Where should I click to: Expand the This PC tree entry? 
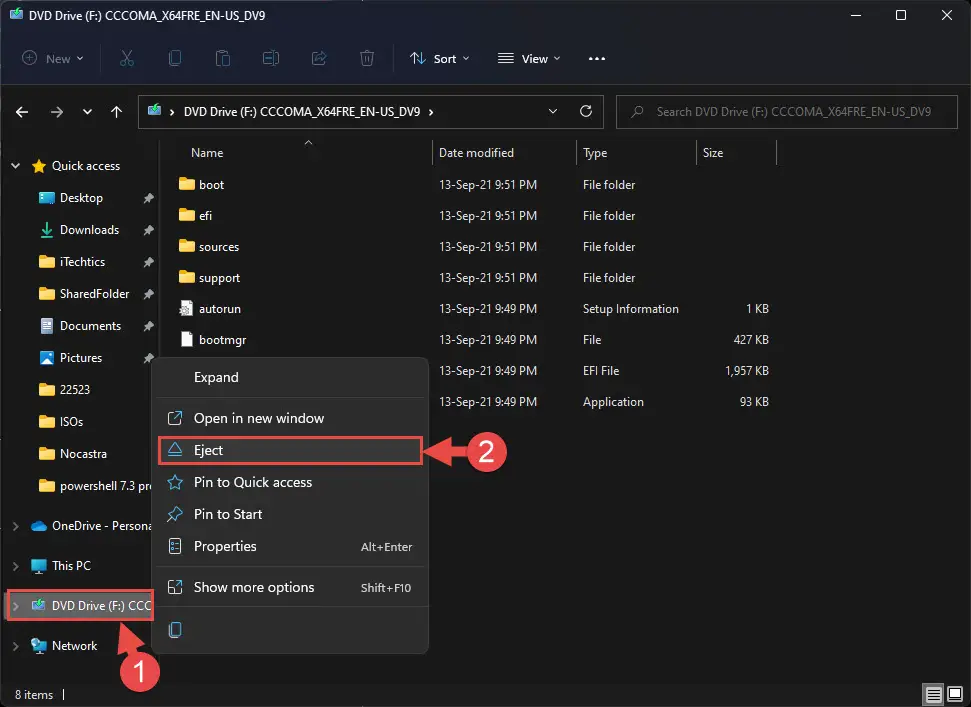[x=16, y=565]
